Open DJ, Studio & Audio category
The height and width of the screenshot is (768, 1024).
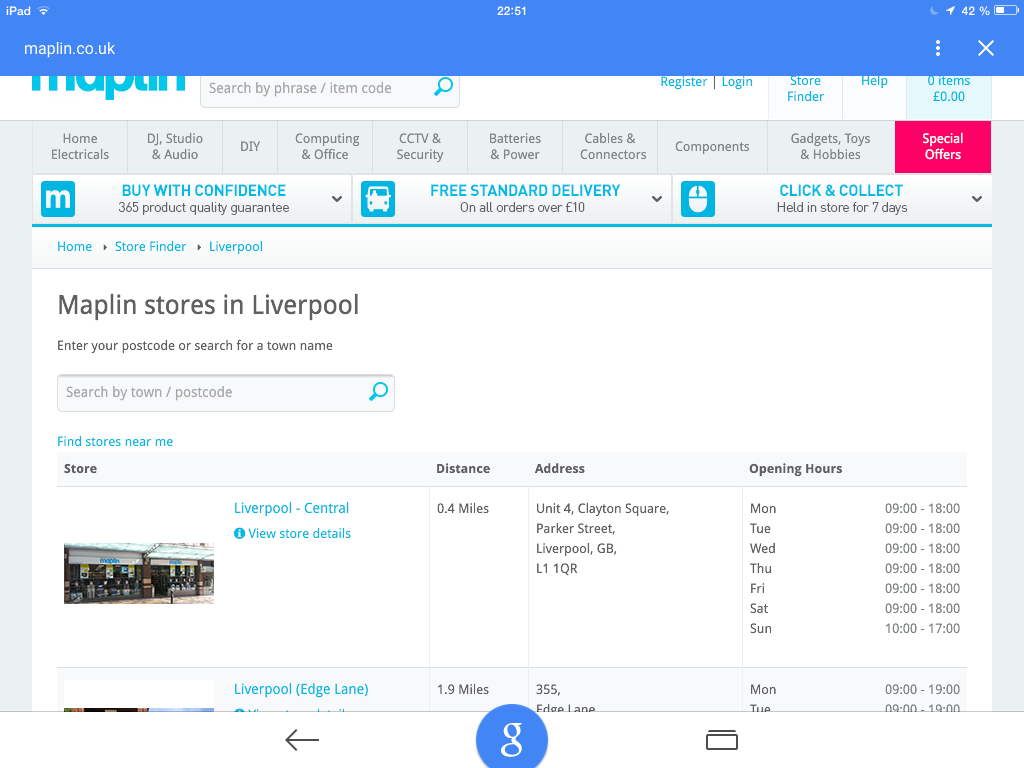pos(175,147)
